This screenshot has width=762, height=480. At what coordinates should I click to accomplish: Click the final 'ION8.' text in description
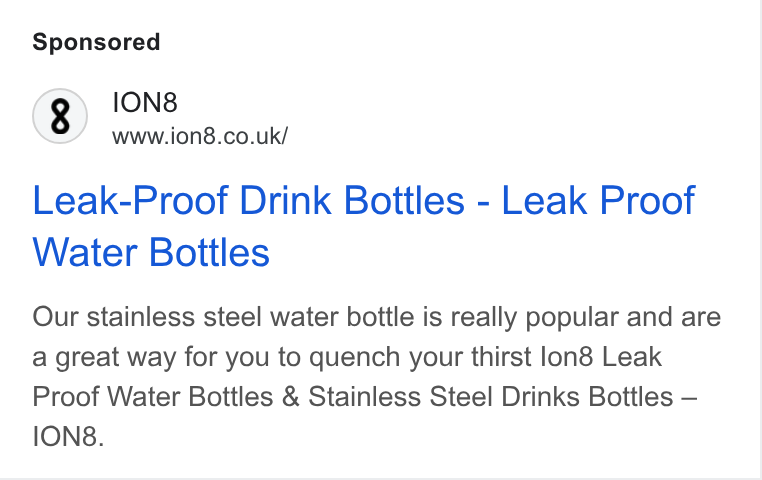coord(68,436)
